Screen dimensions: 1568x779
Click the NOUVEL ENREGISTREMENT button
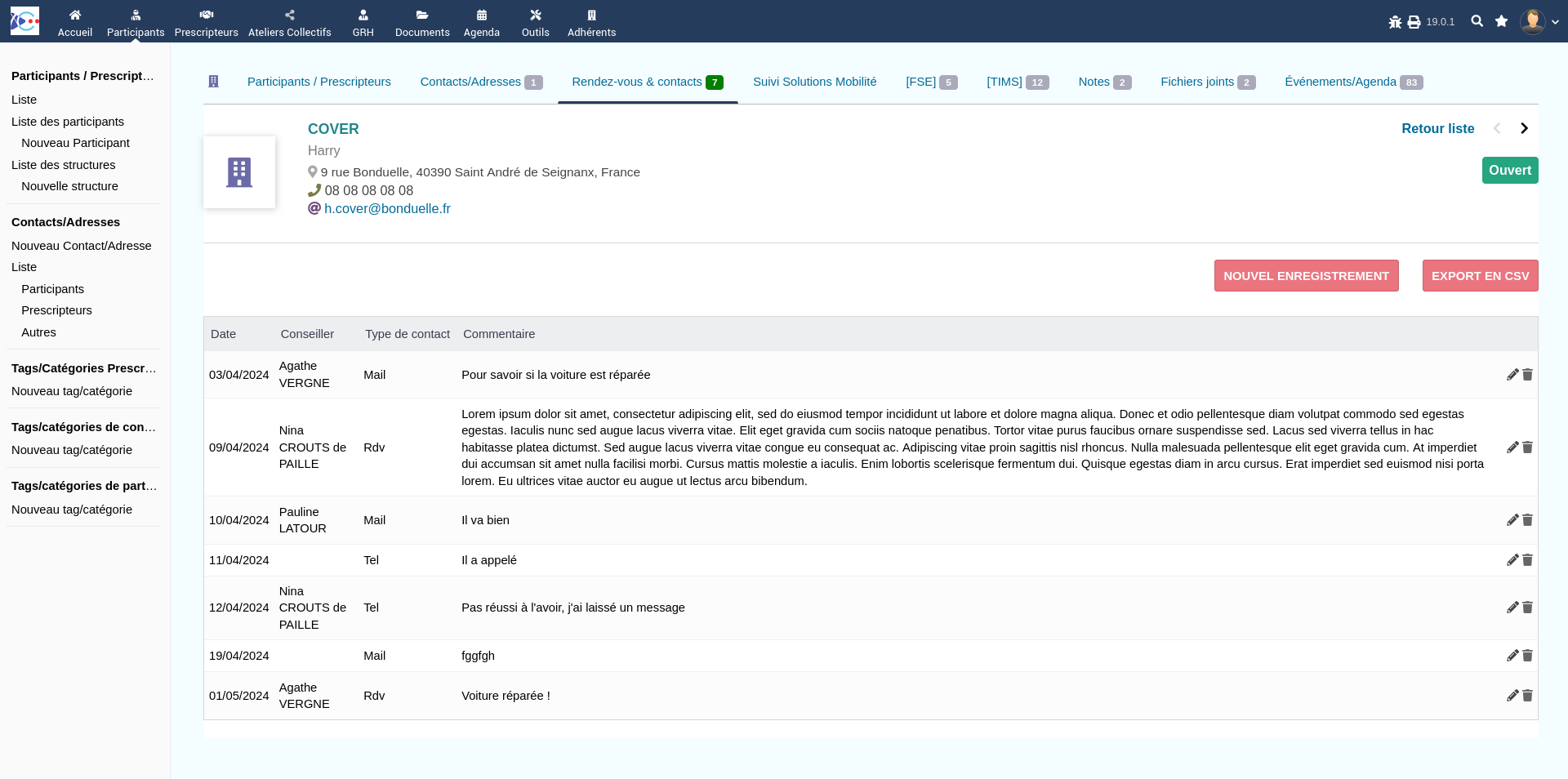point(1306,276)
